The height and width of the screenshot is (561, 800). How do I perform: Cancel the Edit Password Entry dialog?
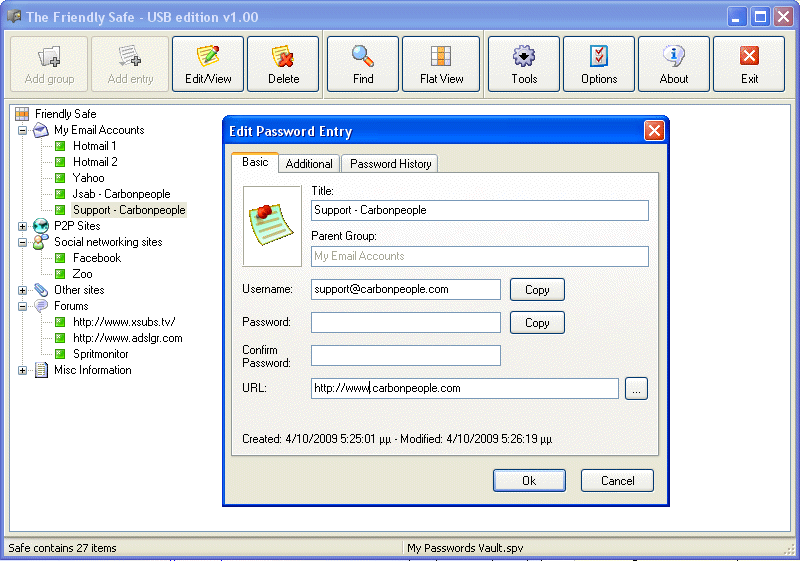(617, 481)
